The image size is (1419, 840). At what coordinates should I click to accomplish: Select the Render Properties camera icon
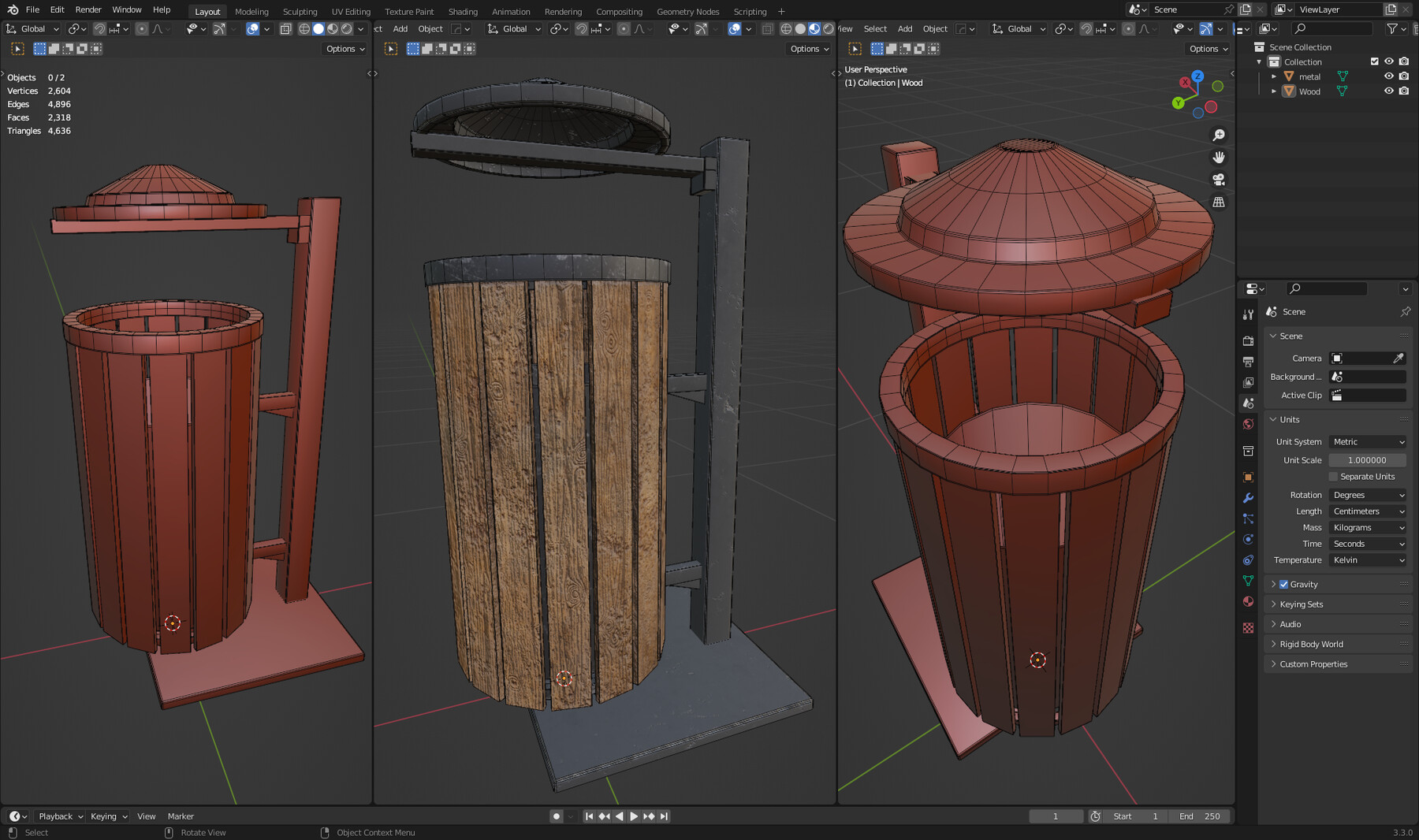pyautogui.click(x=1249, y=340)
